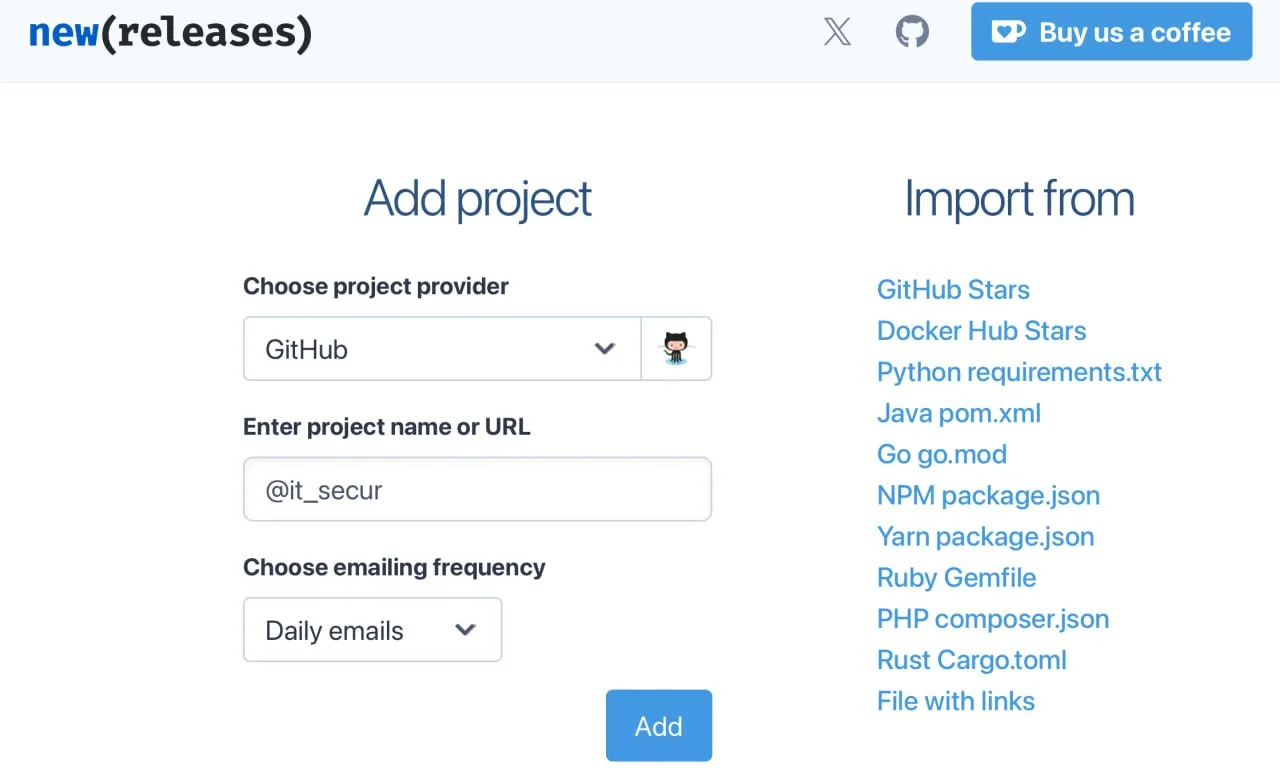This screenshot has width=1280, height=769.
Task: Import from PHP composer.json
Action: 992,618
